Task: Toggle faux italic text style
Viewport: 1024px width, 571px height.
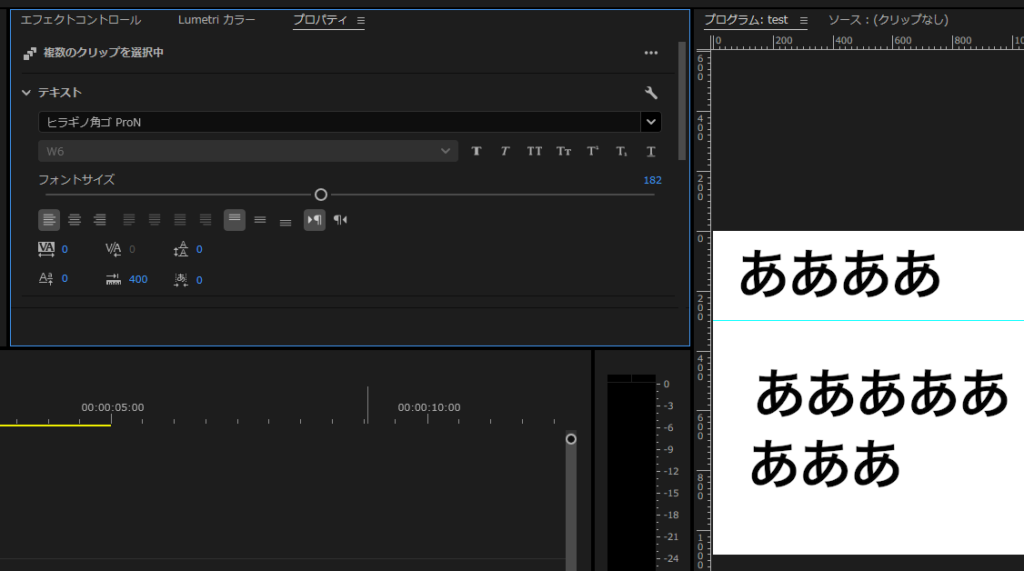Action: (505, 151)
